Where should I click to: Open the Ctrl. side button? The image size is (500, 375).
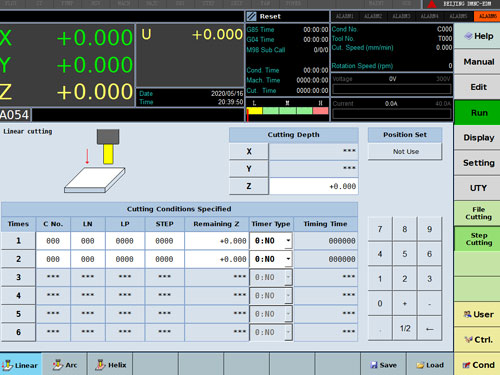477,340
